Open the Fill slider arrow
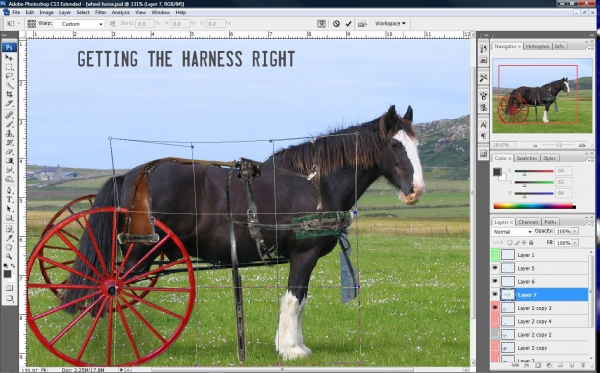600x373 pixels. click(575, 243)
